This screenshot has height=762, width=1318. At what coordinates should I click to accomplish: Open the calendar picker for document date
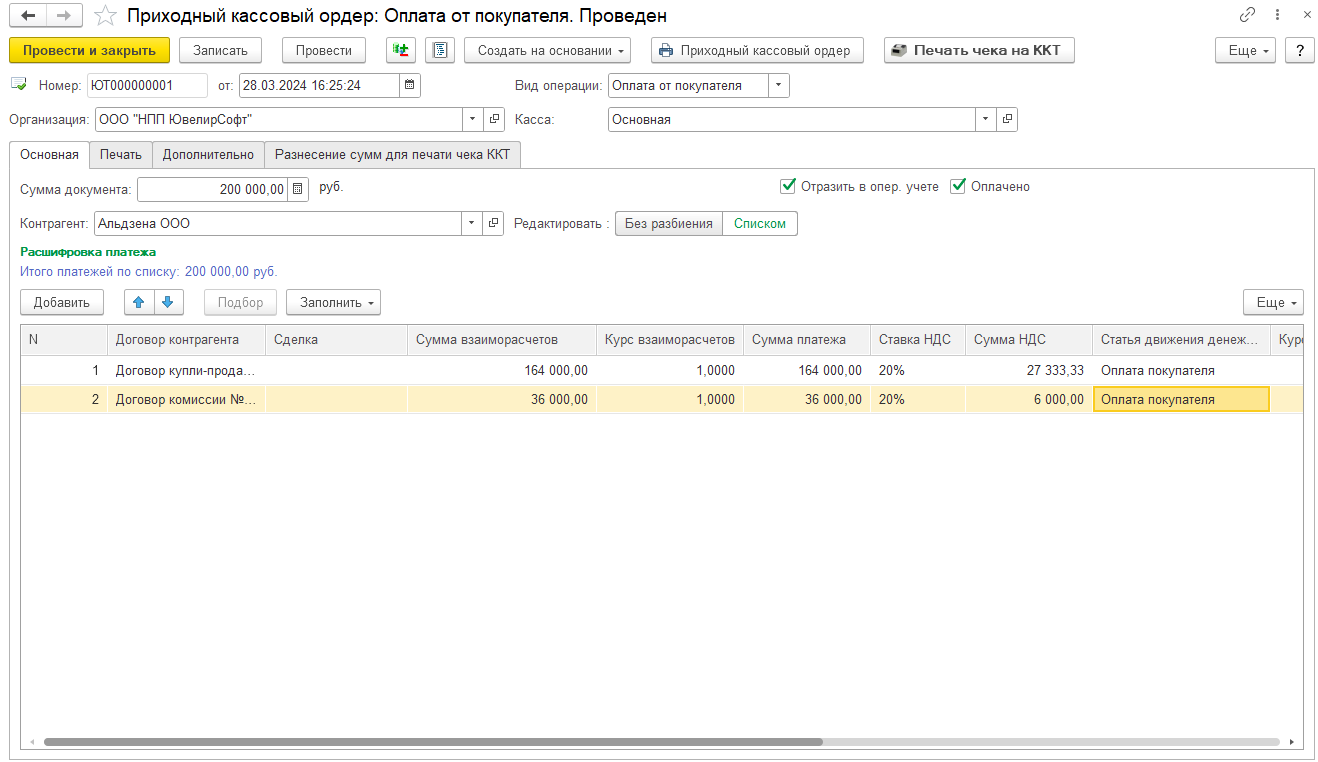[x=410, y=86]
